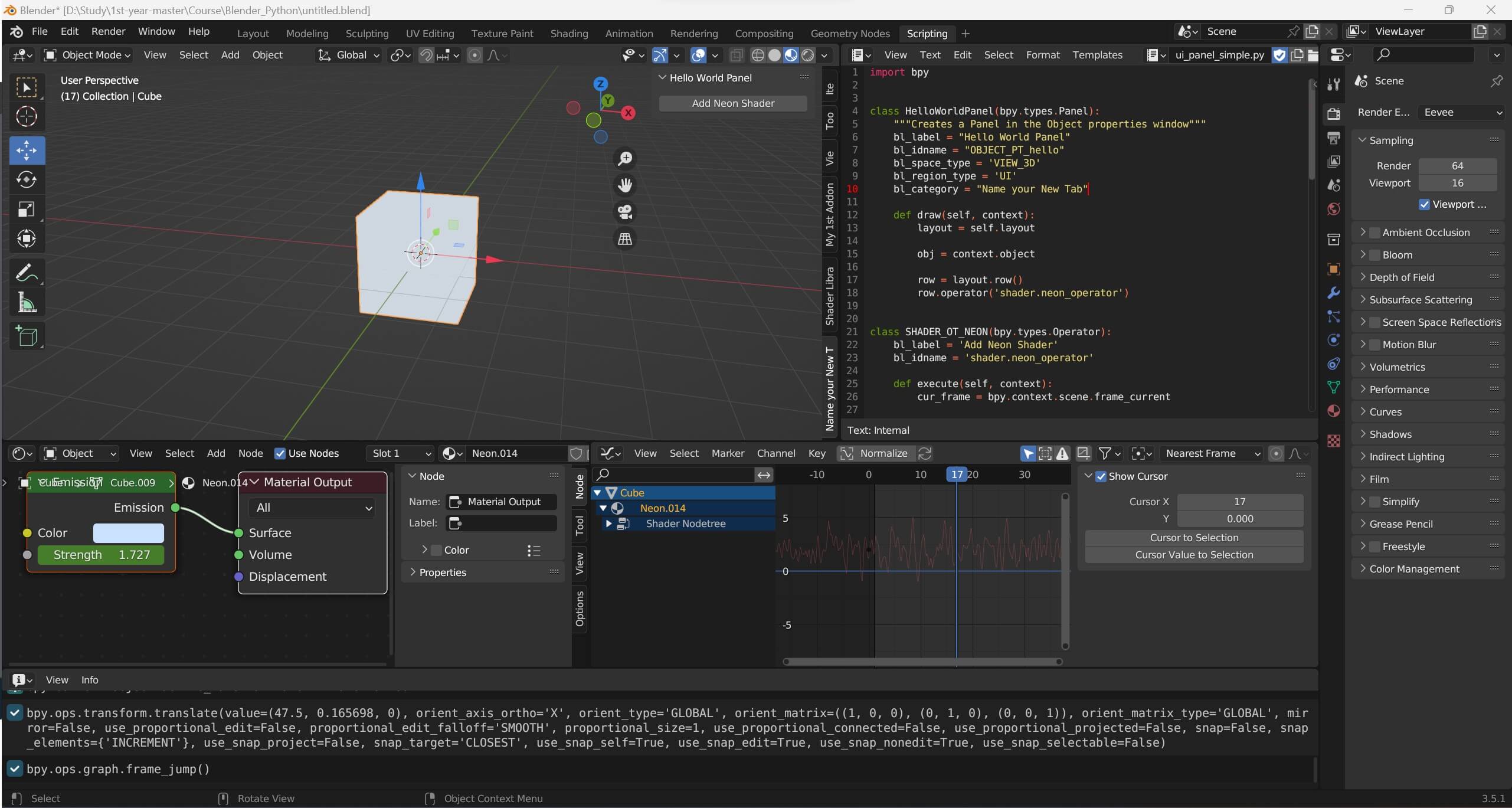Click the camera view icon in viewport
This screenshot has height=808, width=1512.
624,212
